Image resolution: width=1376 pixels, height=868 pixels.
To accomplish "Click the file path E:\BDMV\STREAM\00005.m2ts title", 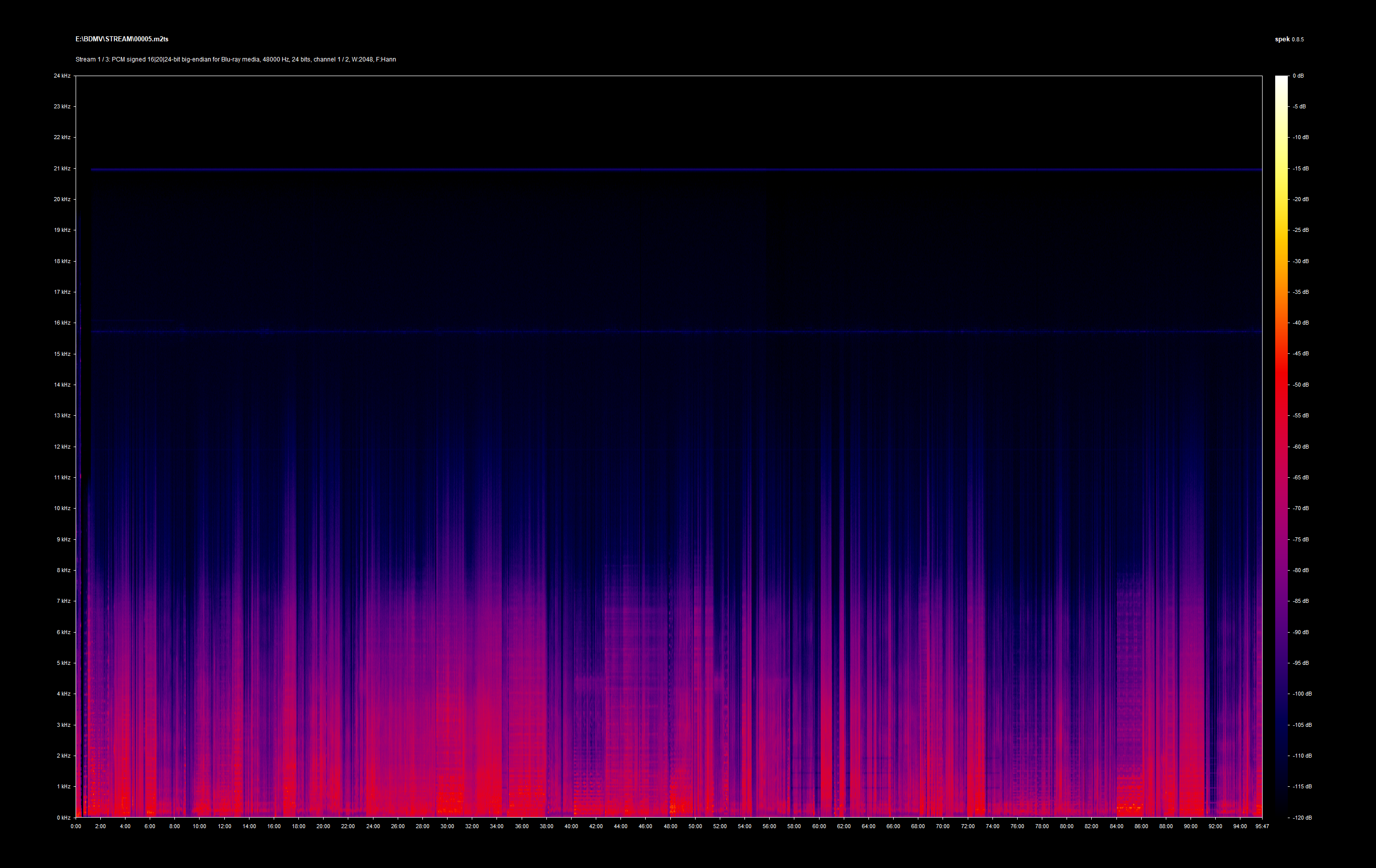I will (x=121, y=39).
